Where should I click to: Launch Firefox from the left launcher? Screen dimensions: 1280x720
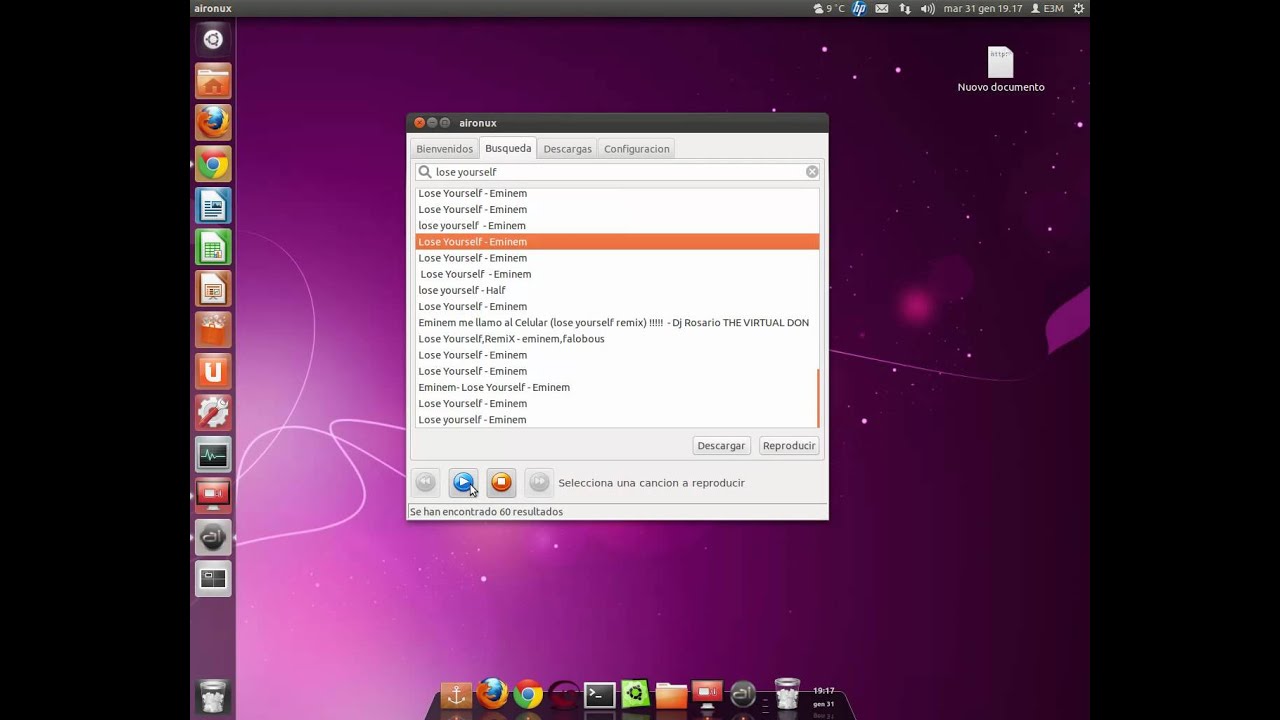213,123
